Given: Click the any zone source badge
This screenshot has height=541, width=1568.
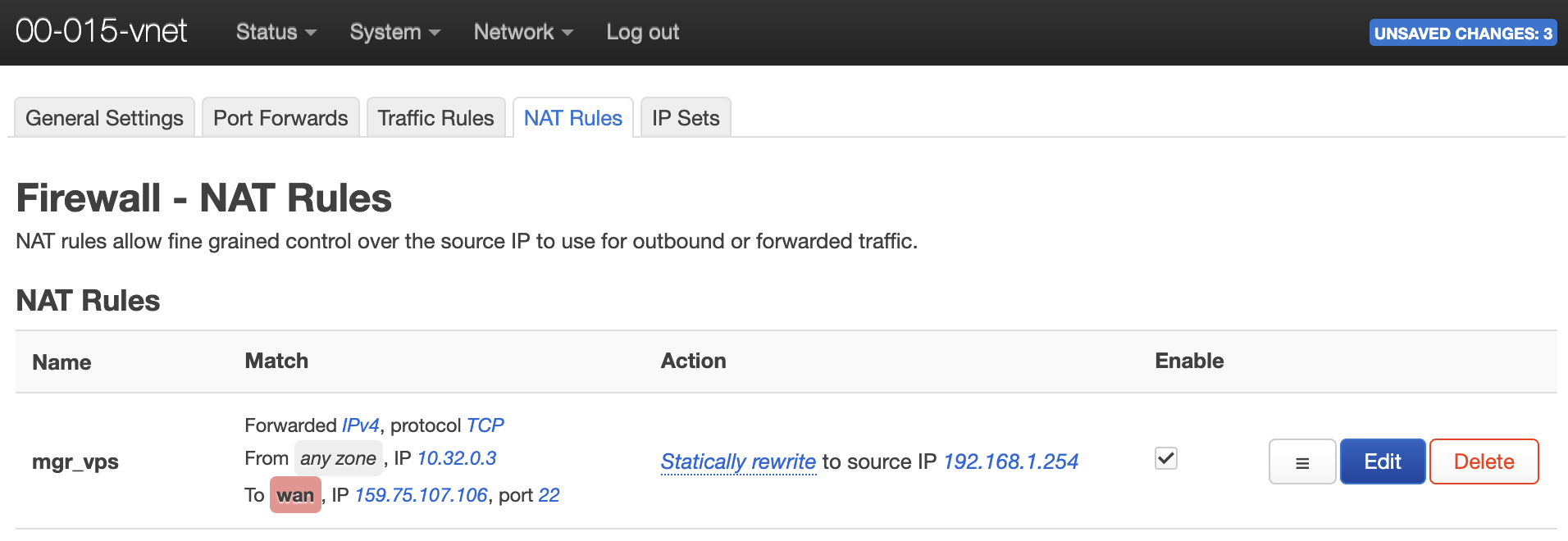Looking at the screenshot, I should pos(338,458).
